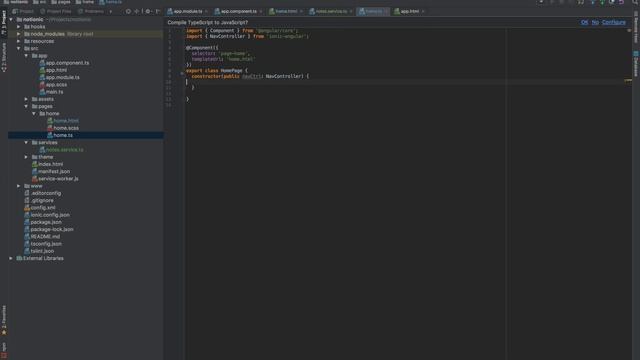Image resolution: width=640 pixels, height=360 pixels.
Task: Open the Structure tool window button
Action: [4, 57]
